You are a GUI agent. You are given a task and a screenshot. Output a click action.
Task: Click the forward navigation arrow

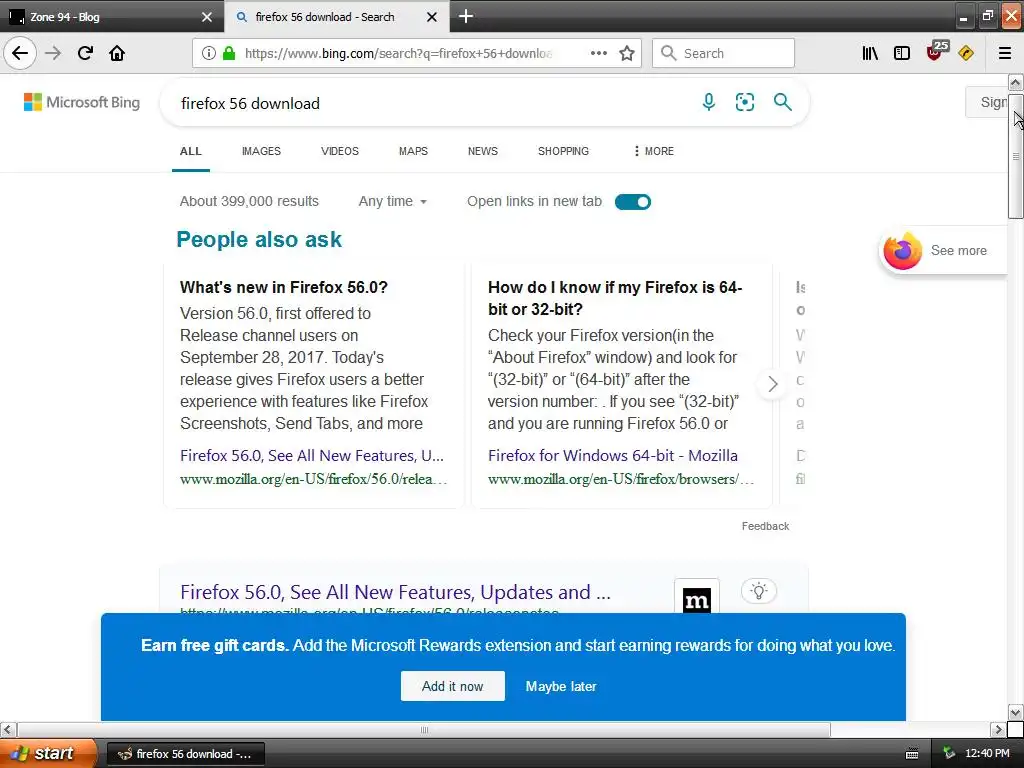coord(53,53)
